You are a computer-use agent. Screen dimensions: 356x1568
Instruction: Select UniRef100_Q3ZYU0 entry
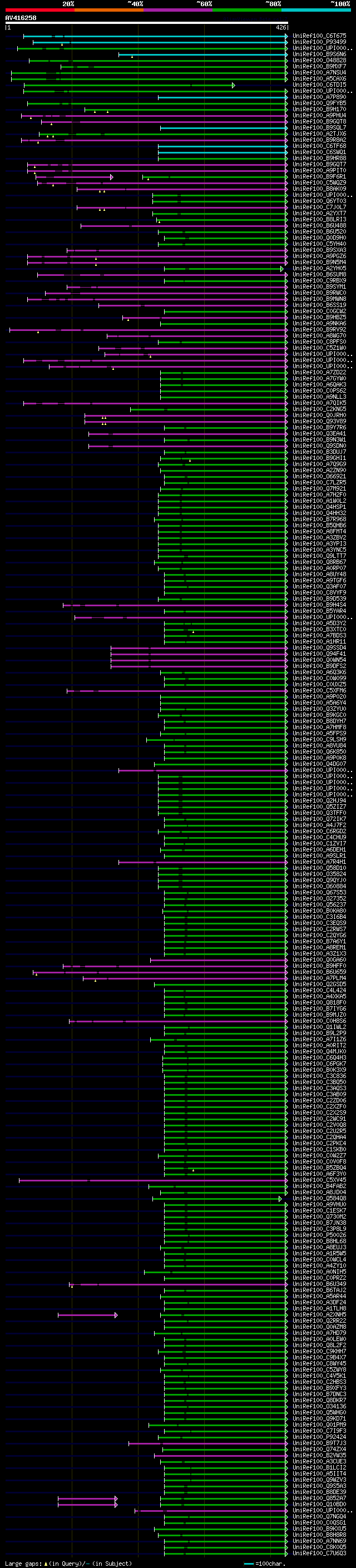(319, 709)
